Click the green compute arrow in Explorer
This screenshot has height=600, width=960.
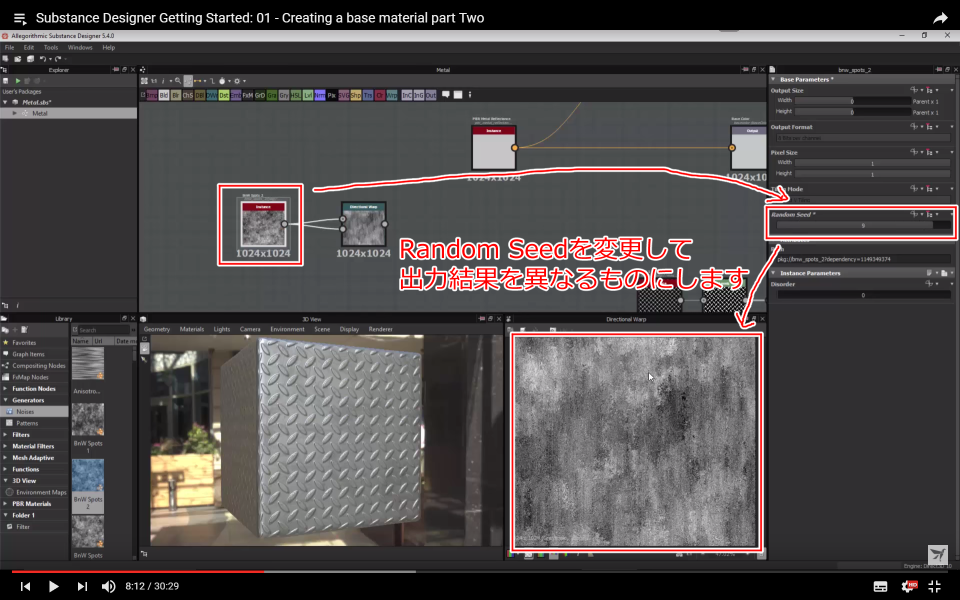pyautogui.click(x=18, y=81)
